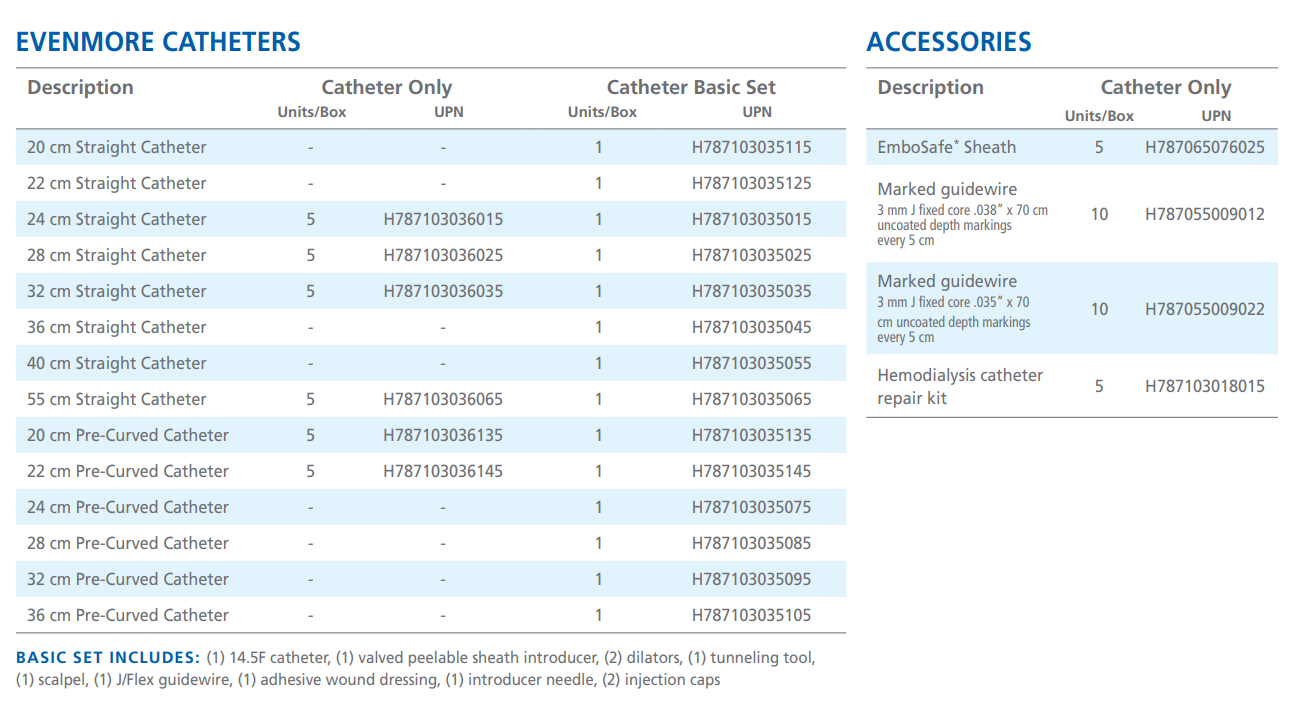This screenshot has height=704, width=1290.
Task: Click repair kit UPN H787103018015
Action: click(1204, 386)
